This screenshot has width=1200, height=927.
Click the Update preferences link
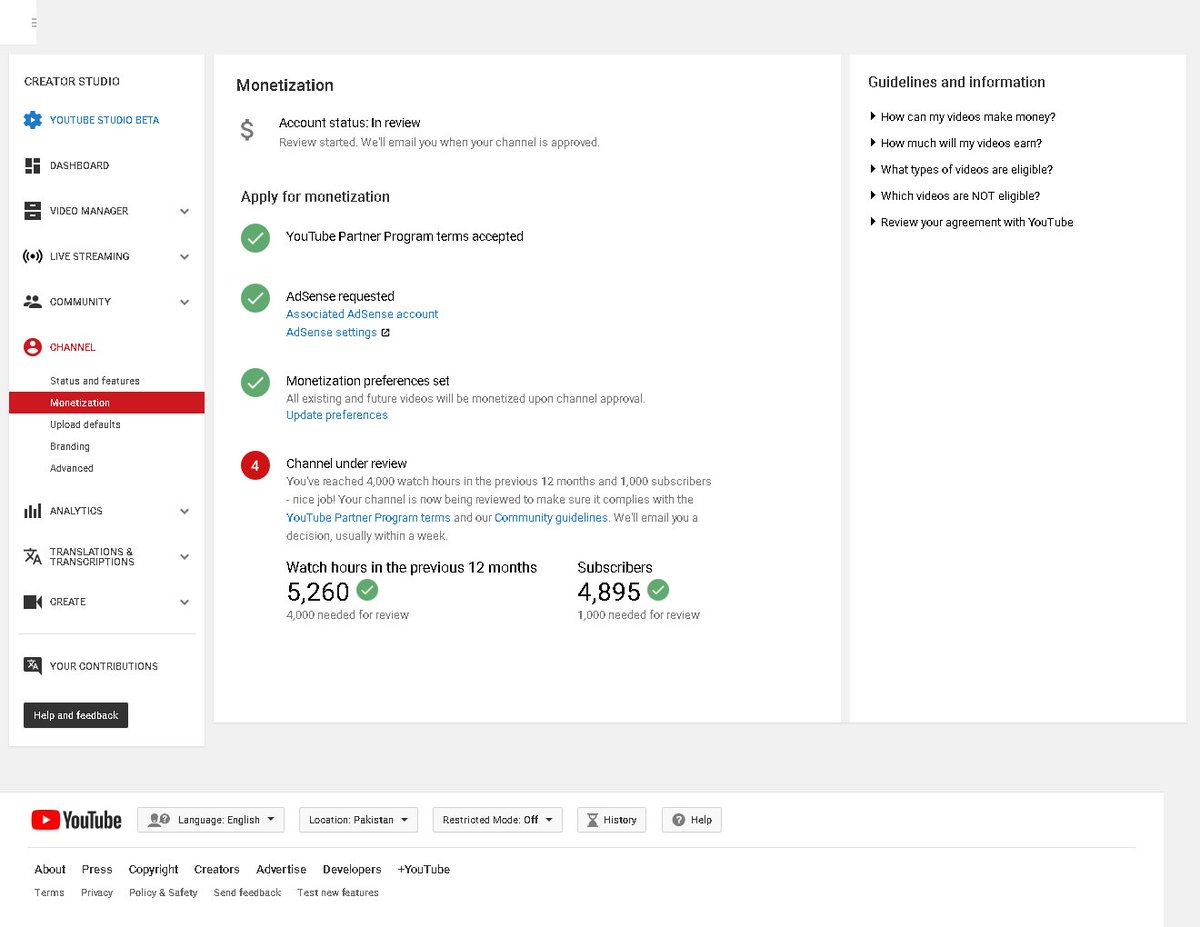tap(337, 415)
